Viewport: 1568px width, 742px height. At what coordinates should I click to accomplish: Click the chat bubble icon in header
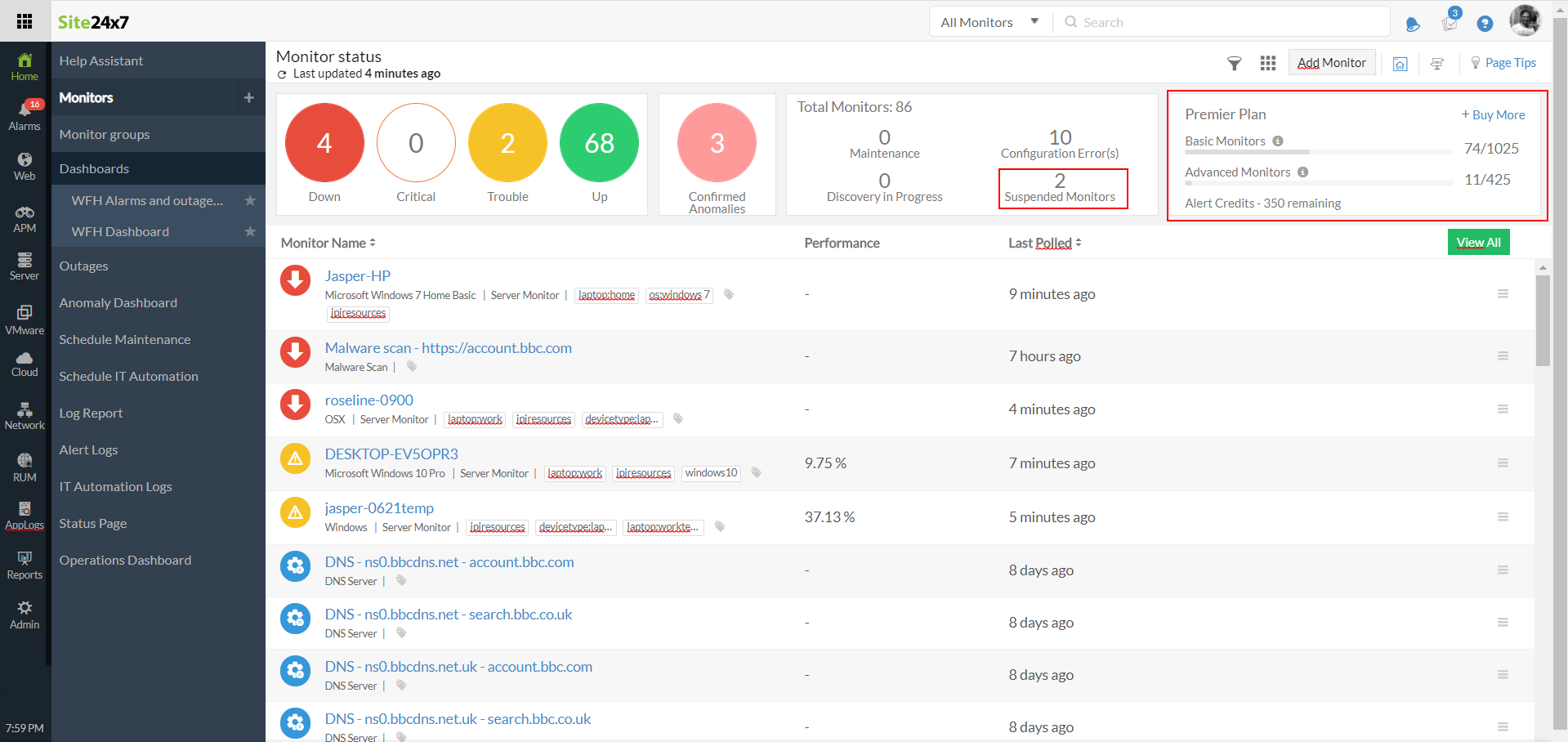(x=1413, y=24)
